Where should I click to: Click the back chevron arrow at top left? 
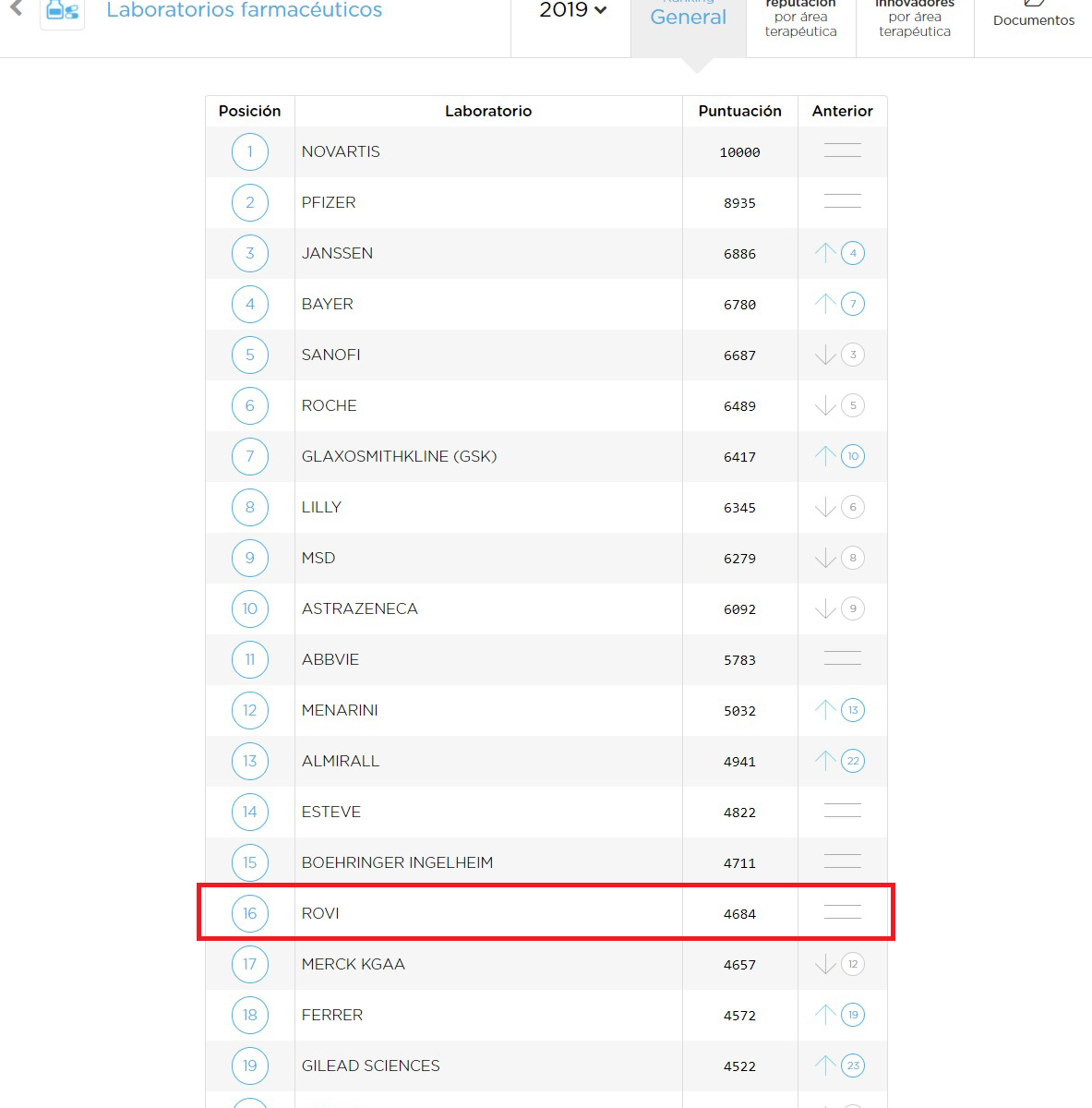coord(16,8)
